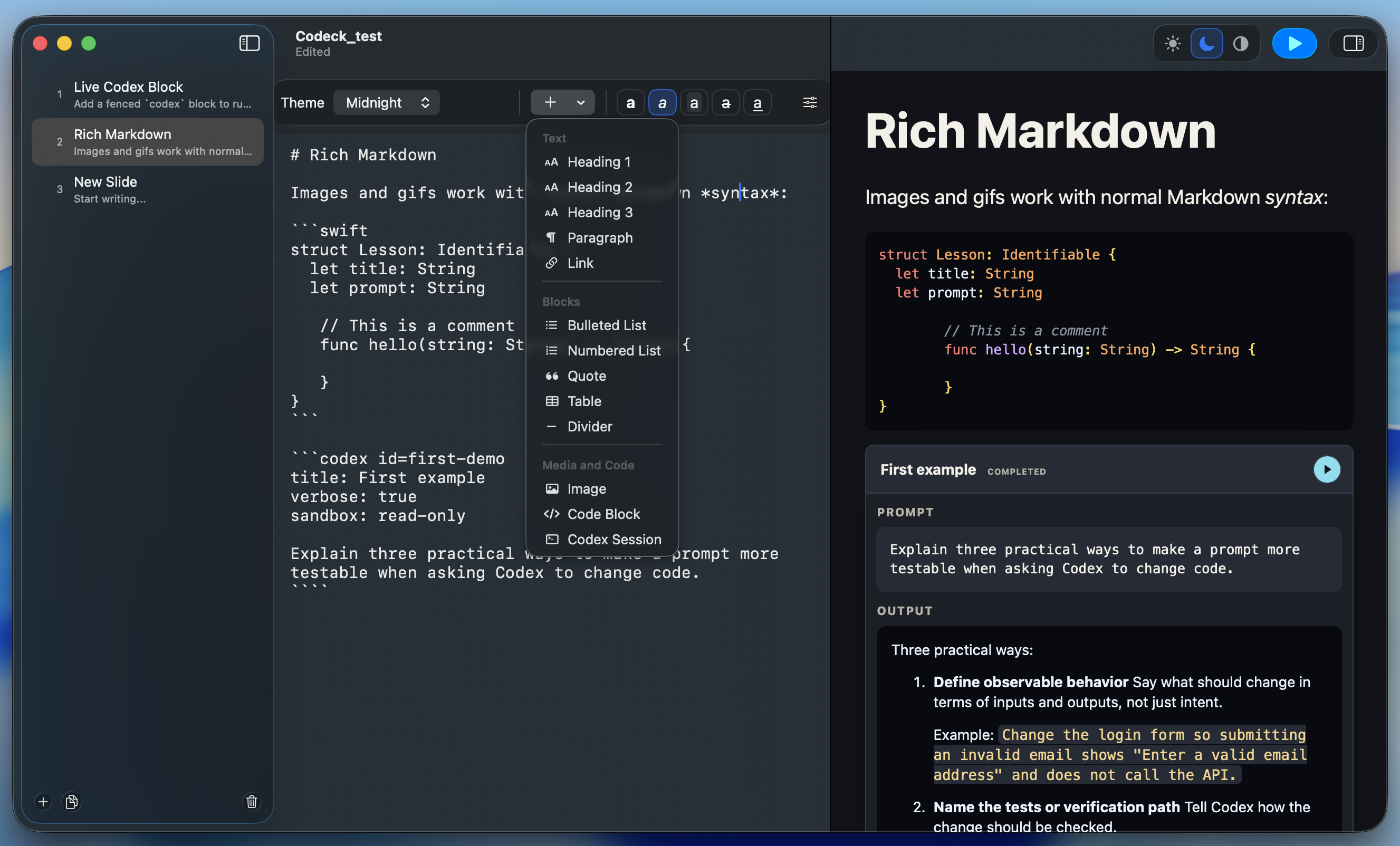Open the Midnight theme dropdown

(x=387, y=102)
